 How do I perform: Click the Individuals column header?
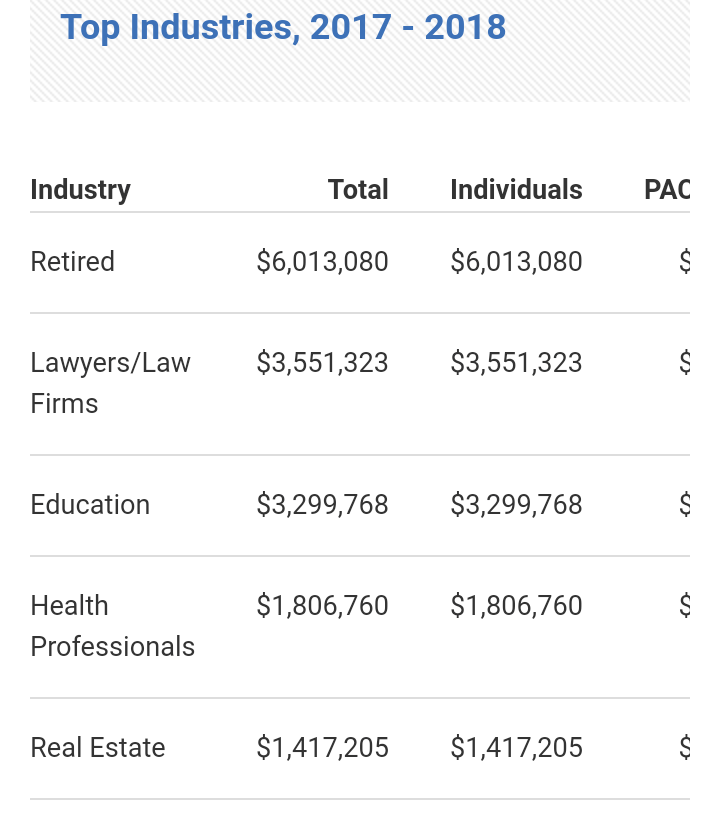(x=516, y=190)
